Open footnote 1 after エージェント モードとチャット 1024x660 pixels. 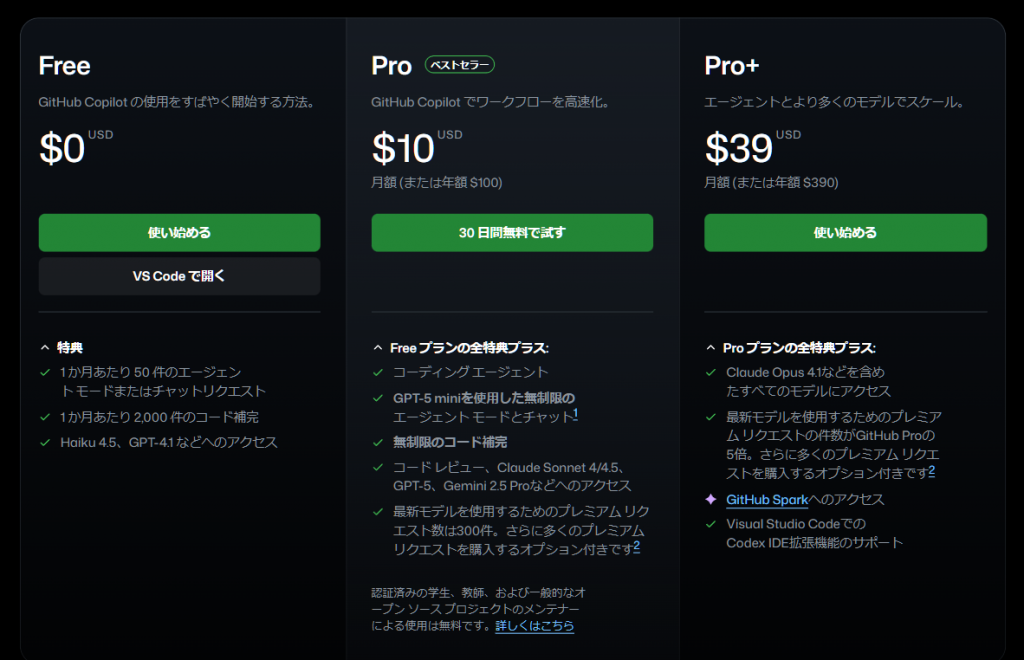coord(576,413)
